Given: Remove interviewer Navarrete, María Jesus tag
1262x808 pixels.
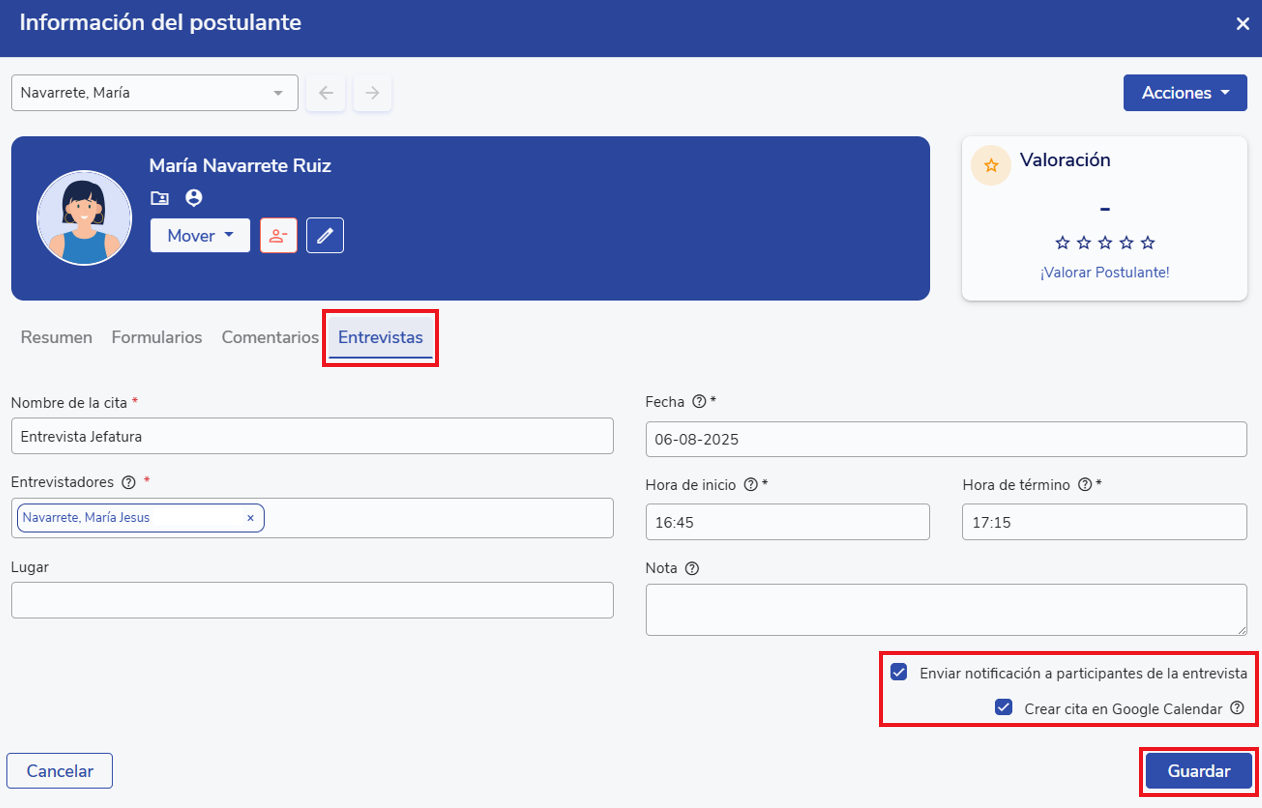Looking at the screenshot, I should coord(250,518).
